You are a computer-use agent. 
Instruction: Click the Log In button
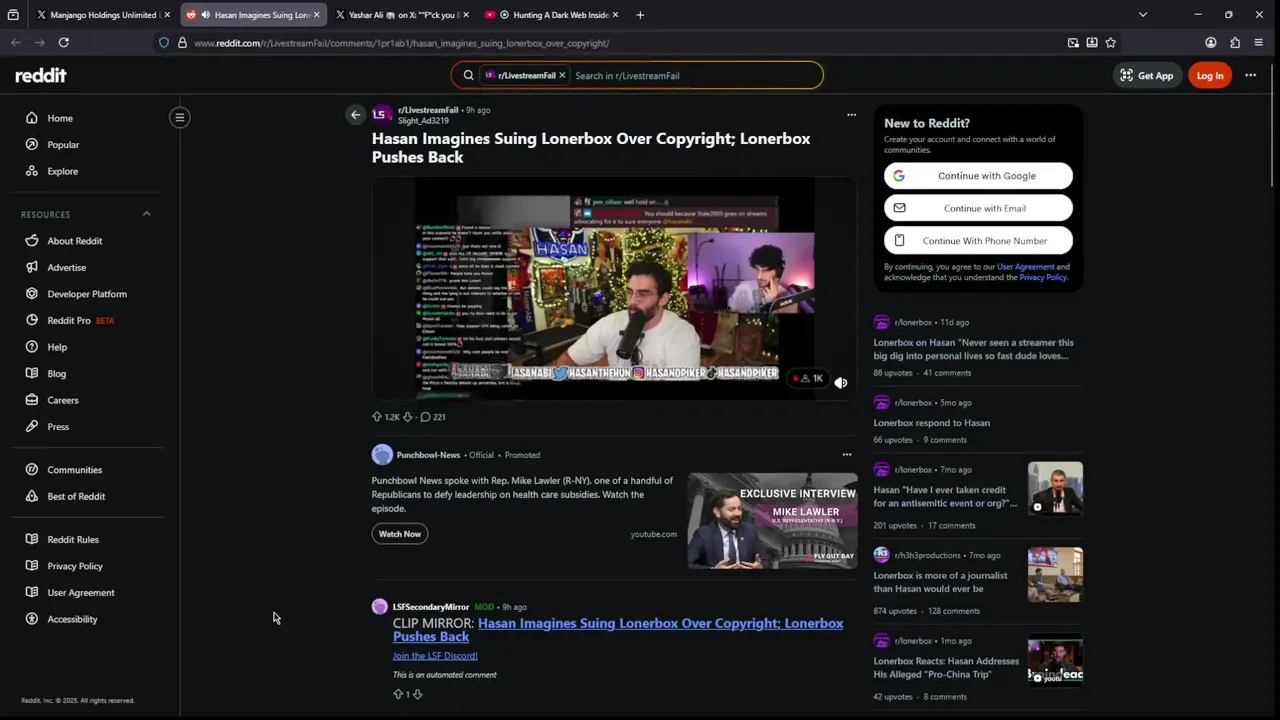(1210, 75)
